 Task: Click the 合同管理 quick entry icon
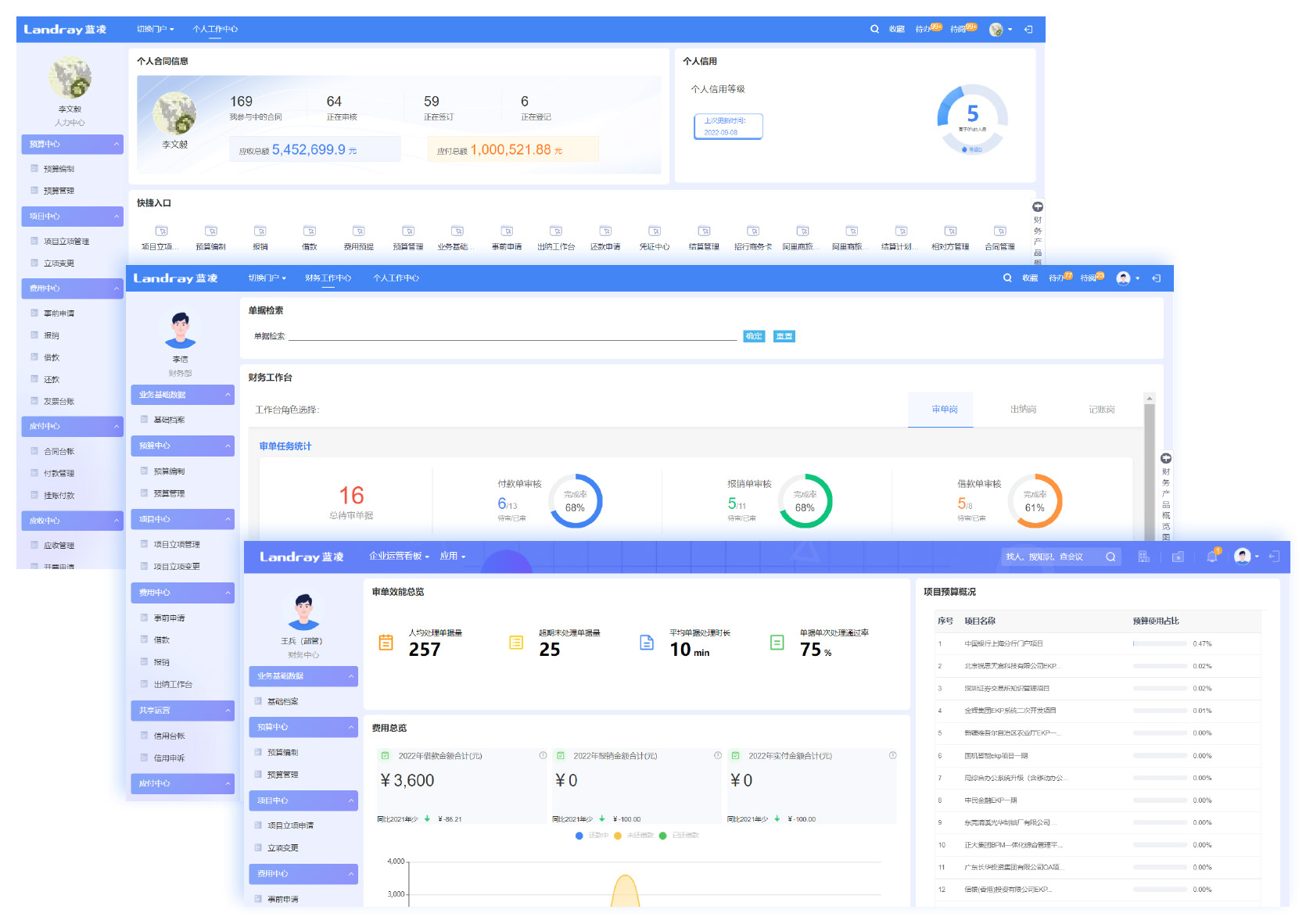[x=999, y=231]
